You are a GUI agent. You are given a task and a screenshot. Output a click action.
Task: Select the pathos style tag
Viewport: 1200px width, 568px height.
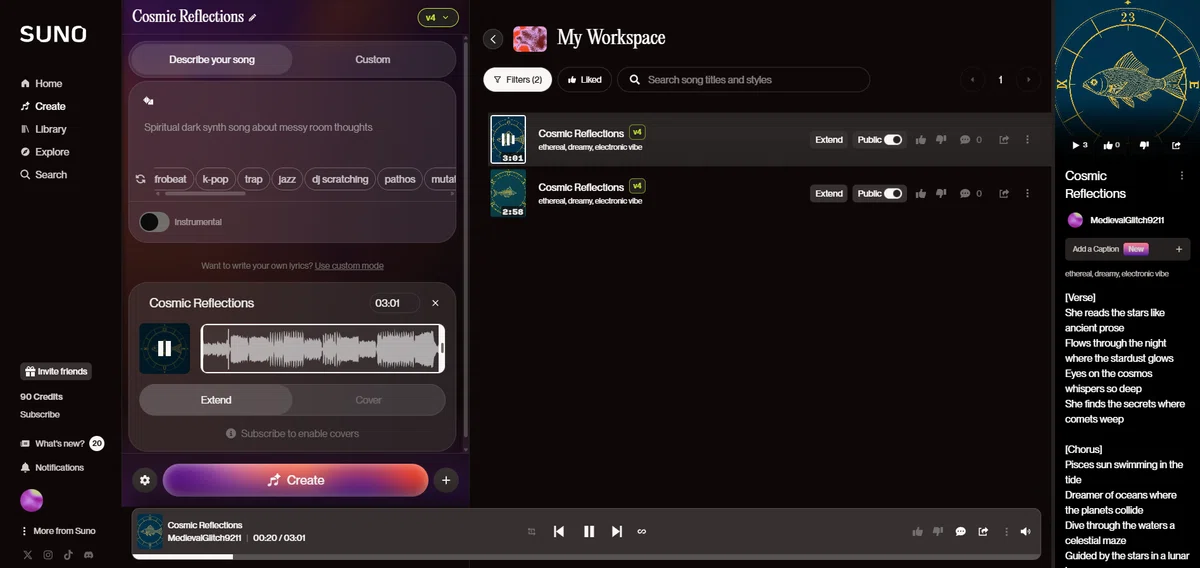tap(400, 179)
